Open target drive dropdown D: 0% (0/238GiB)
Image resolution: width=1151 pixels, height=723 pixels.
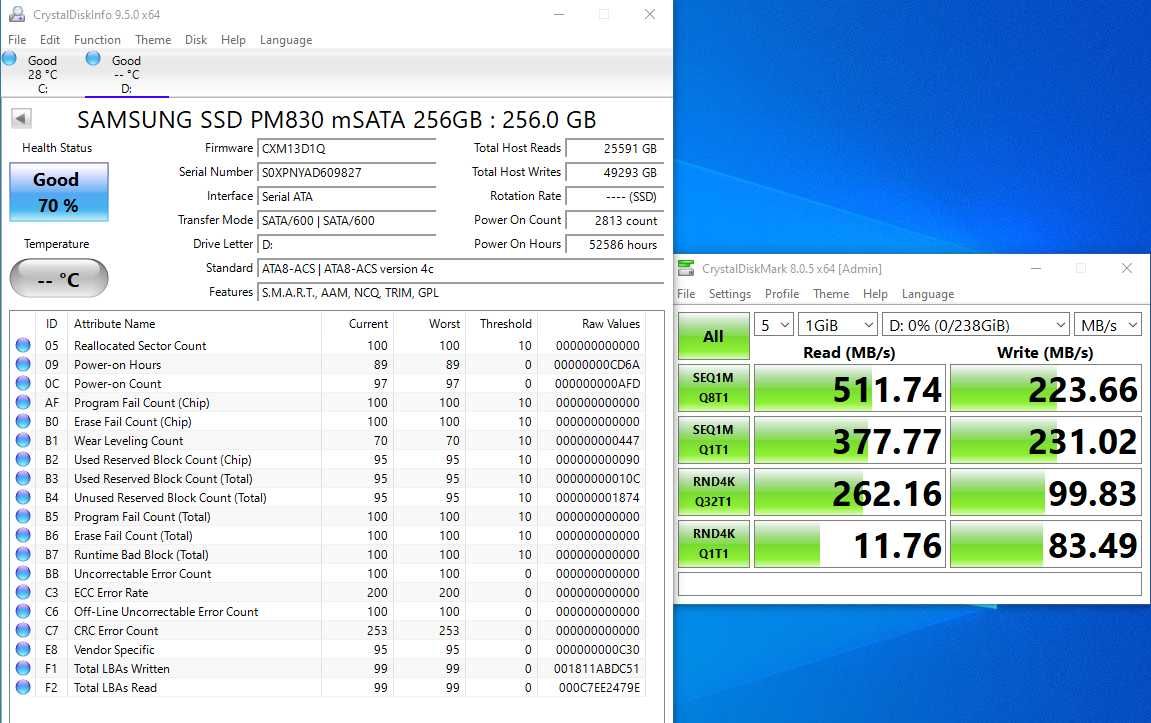pyautogui.click(x=975, y=325)
